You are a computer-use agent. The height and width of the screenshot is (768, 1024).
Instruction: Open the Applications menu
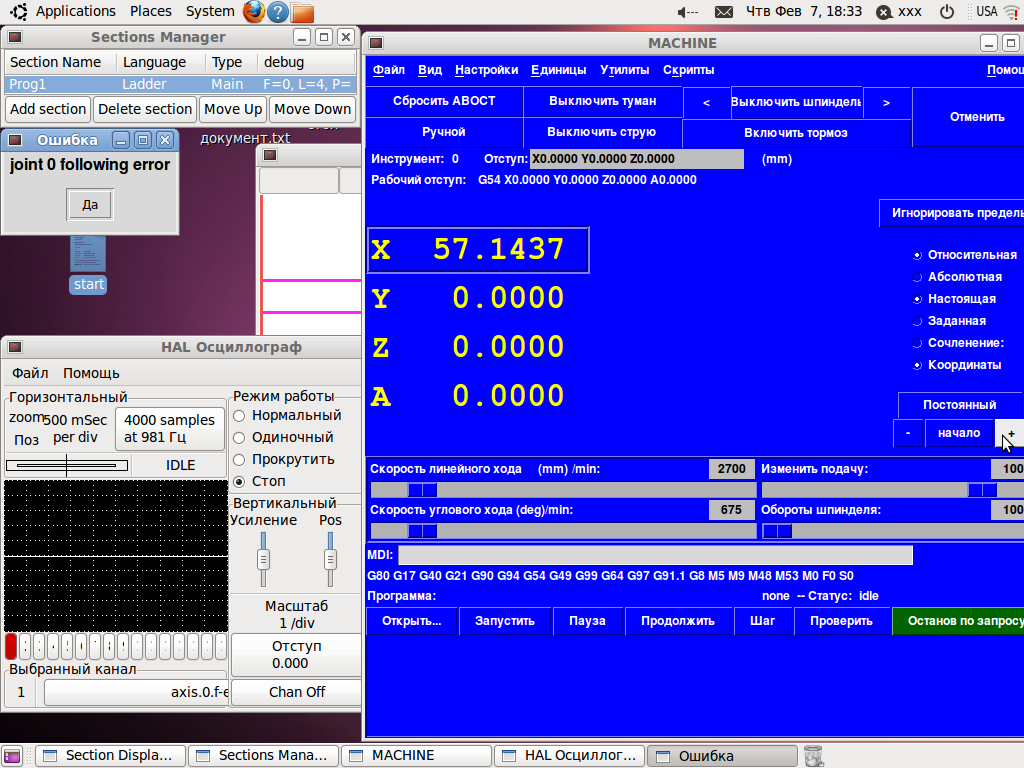[75, 11]
